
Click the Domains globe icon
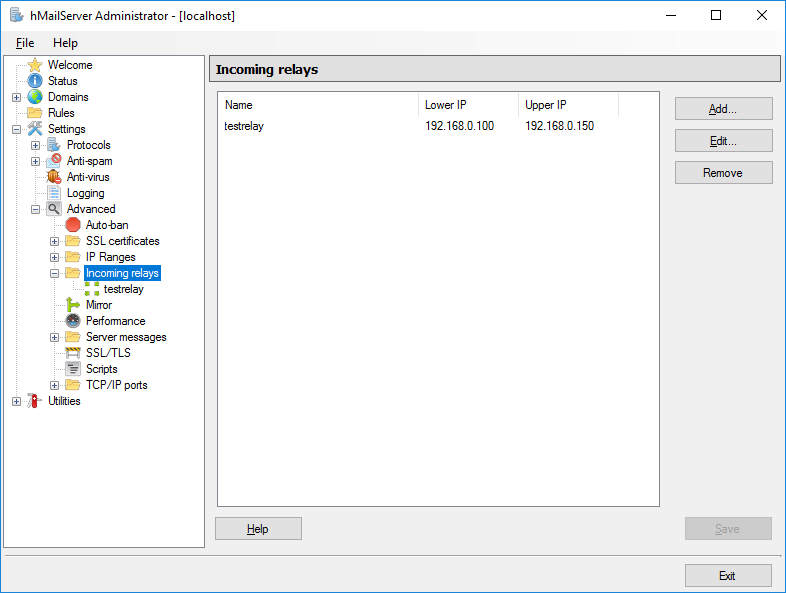coord(35,97)
